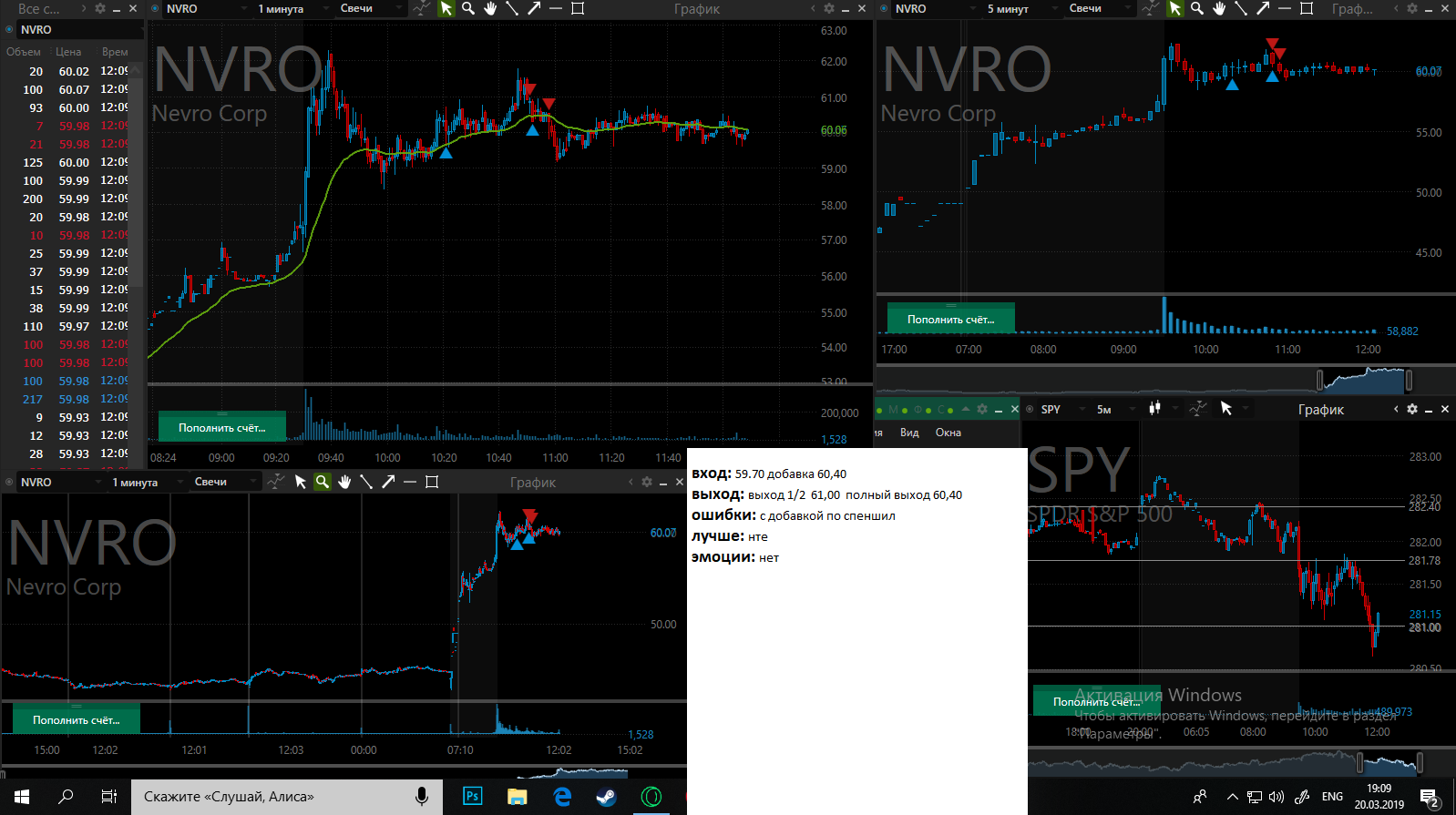Open the Вид menu
The width and height of the screenshot is (1456, 815).
click(x=909, y=433)
